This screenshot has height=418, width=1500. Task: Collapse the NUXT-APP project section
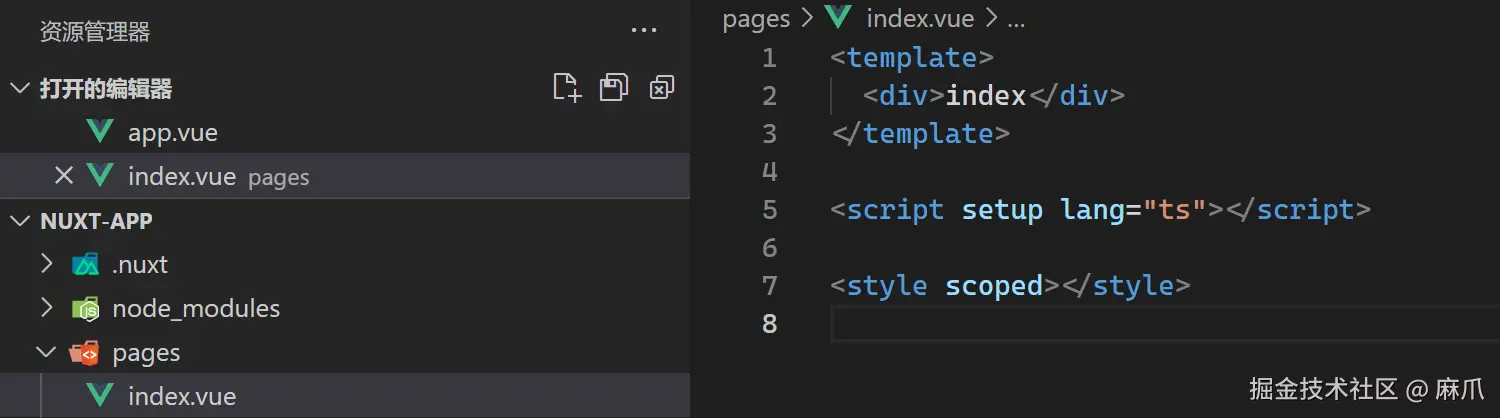tap(20, 220)
